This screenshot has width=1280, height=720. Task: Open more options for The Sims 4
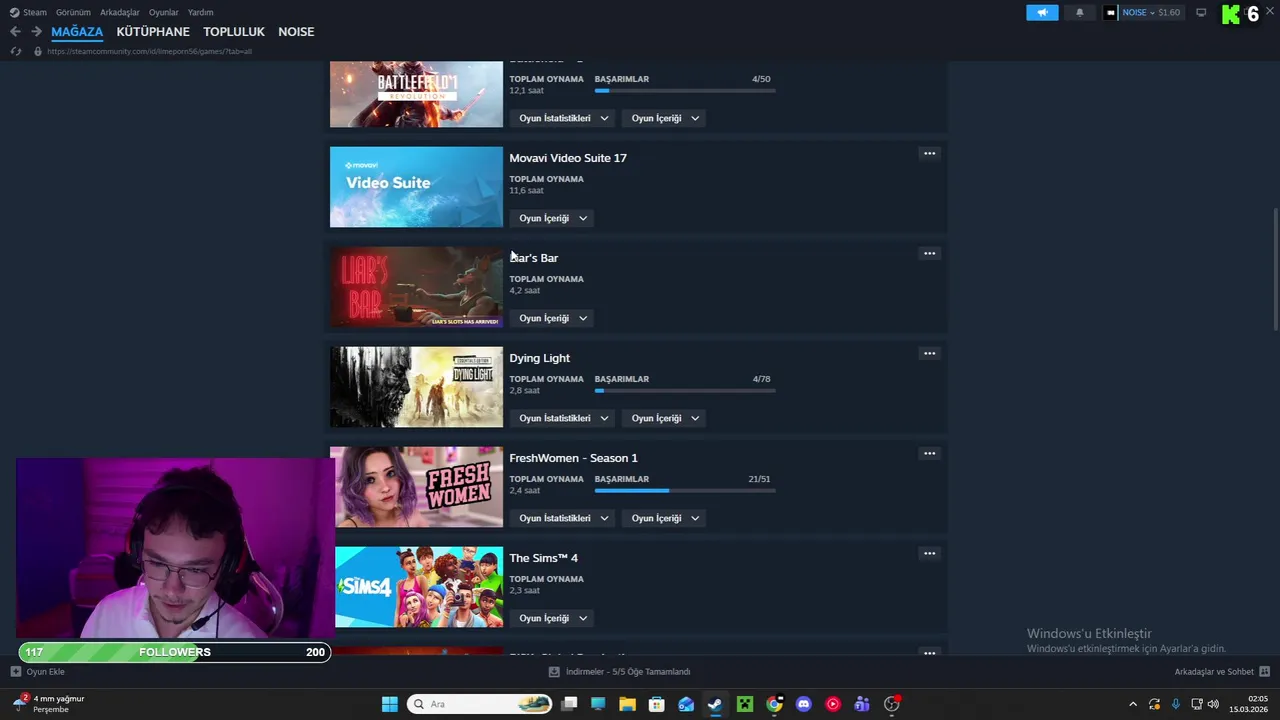pyautogui.click(x=929, y=554)
